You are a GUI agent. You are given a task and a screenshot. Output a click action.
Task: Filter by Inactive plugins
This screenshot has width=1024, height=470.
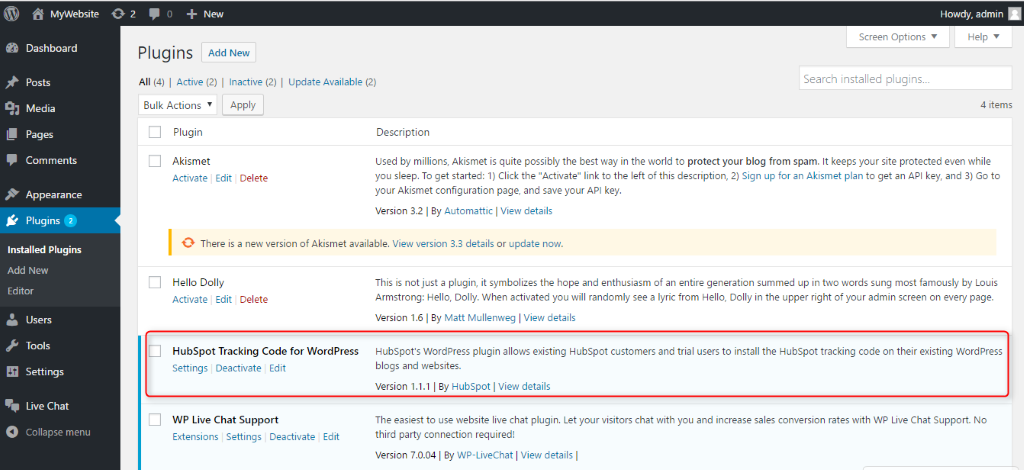click(x=246, y=82)
